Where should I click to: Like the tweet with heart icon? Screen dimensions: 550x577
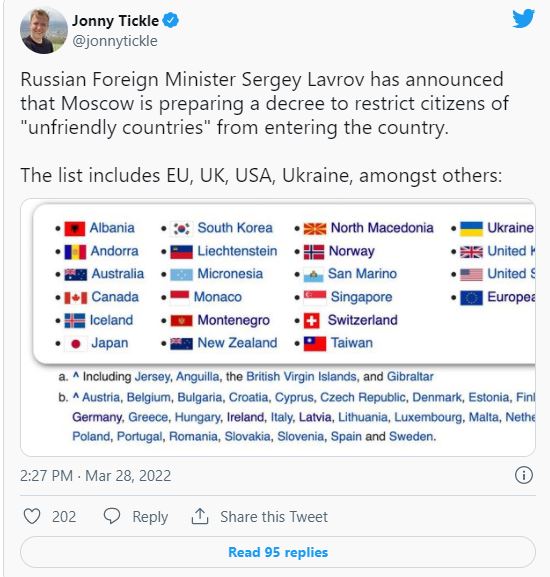point(32,516)
